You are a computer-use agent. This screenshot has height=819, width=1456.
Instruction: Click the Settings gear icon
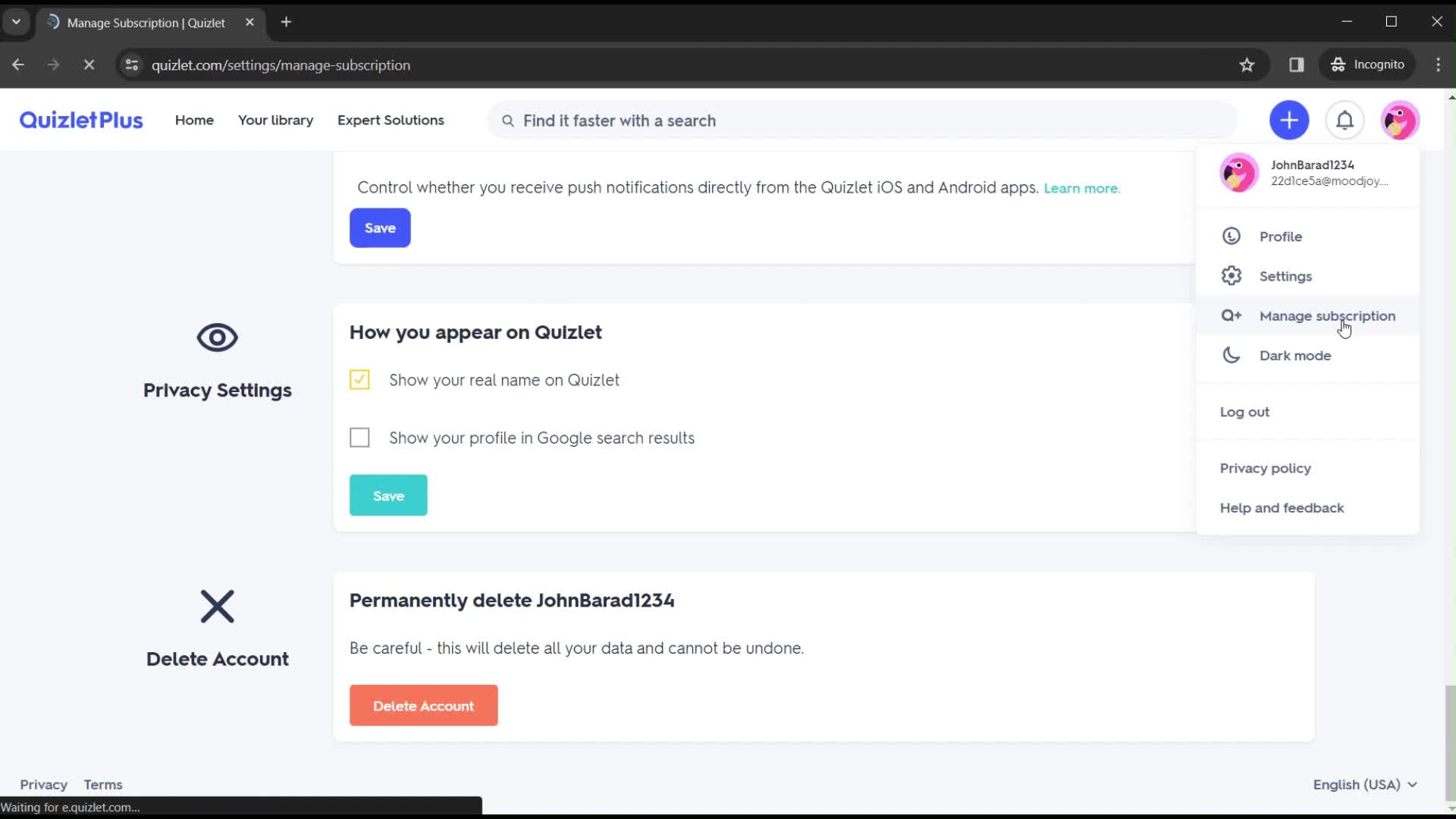pos(1231,275)
